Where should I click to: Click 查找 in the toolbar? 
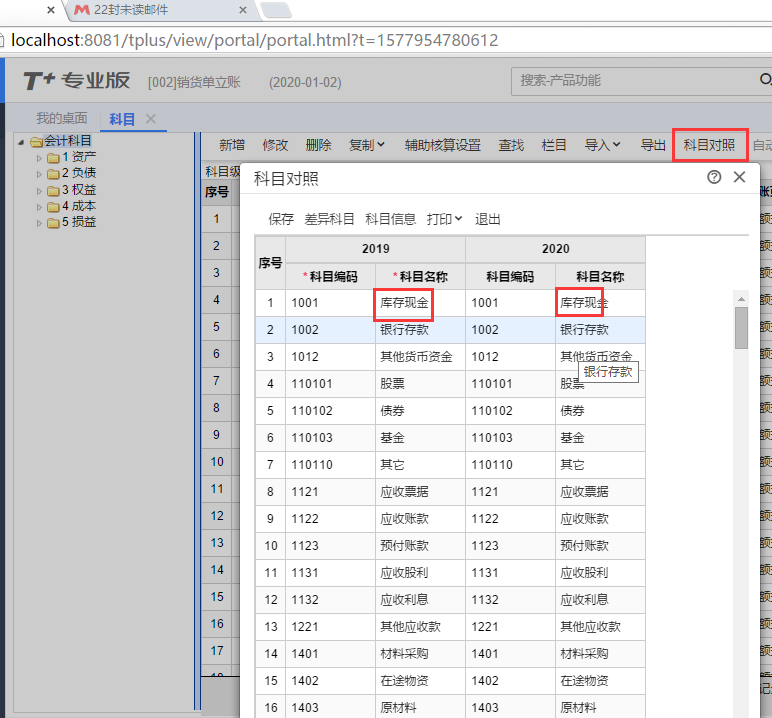(x=511, y=145)
